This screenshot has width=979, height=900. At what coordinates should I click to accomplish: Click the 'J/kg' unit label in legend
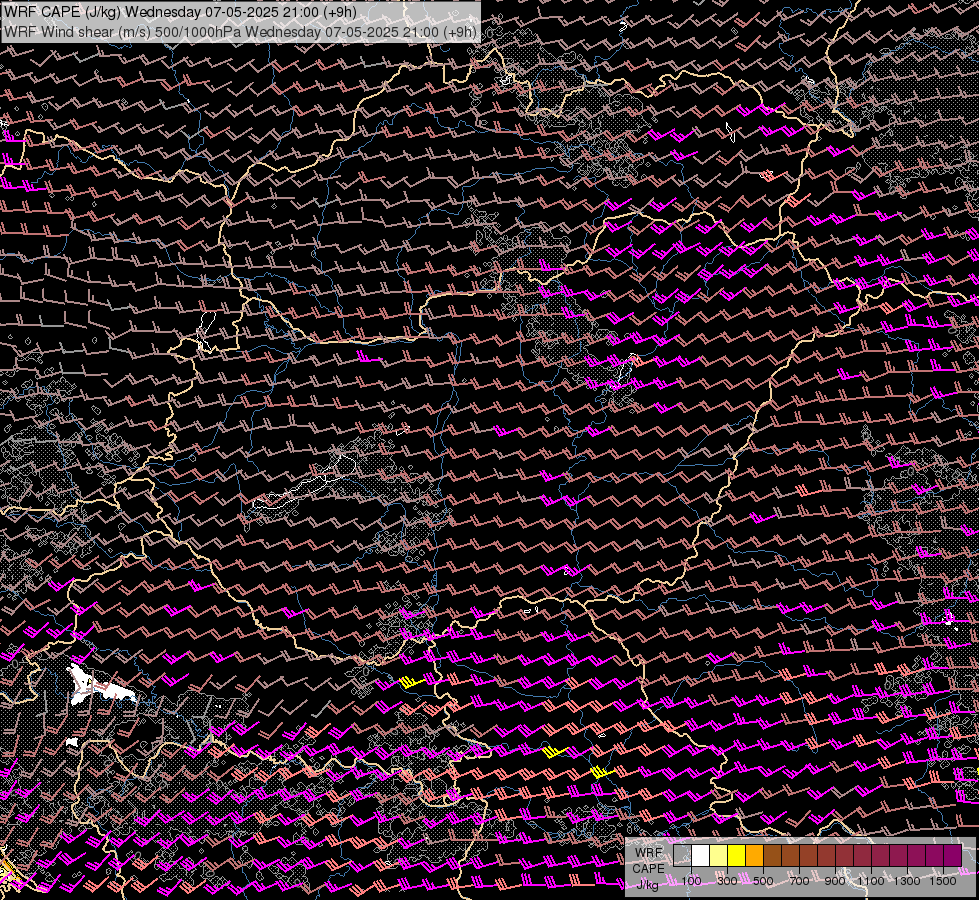point(647,884)
